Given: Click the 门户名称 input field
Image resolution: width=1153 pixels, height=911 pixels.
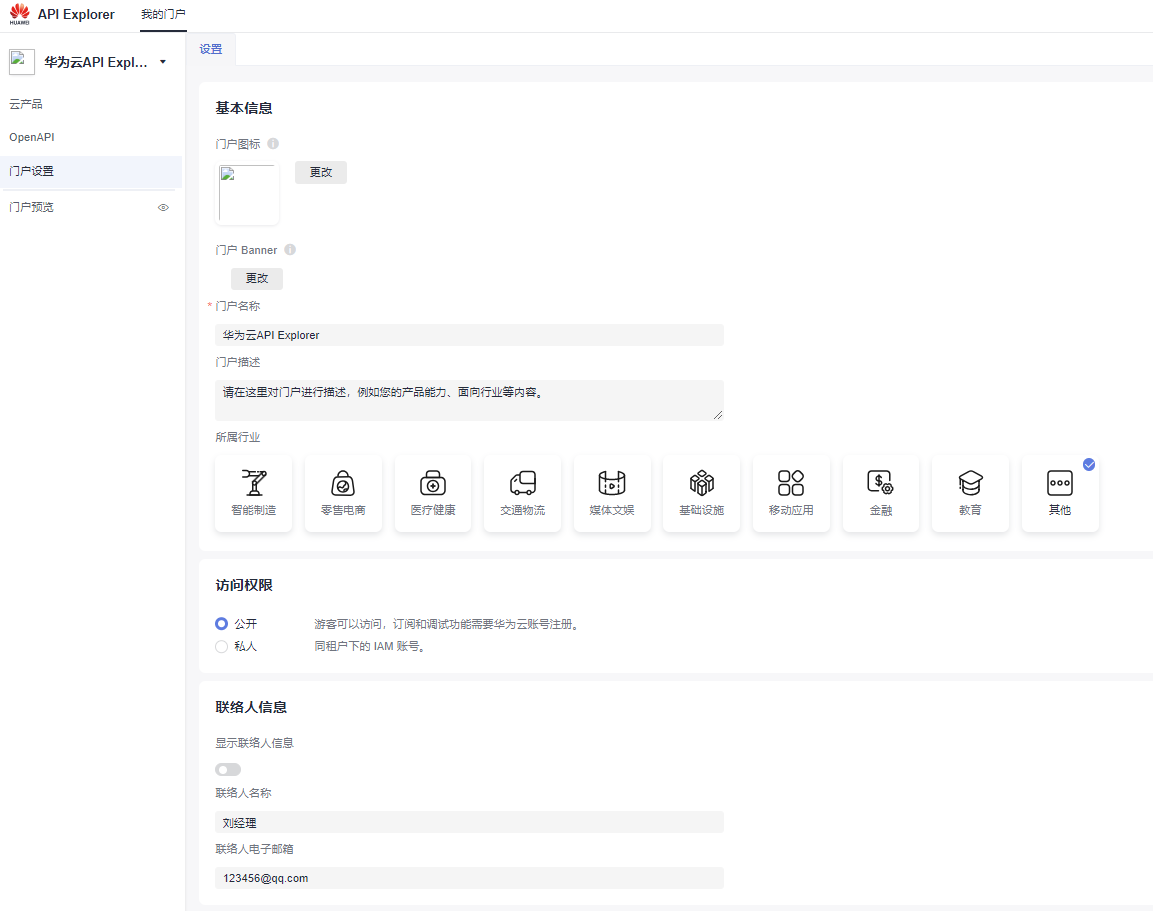Looking at the screenshot, I should [469, 335].
